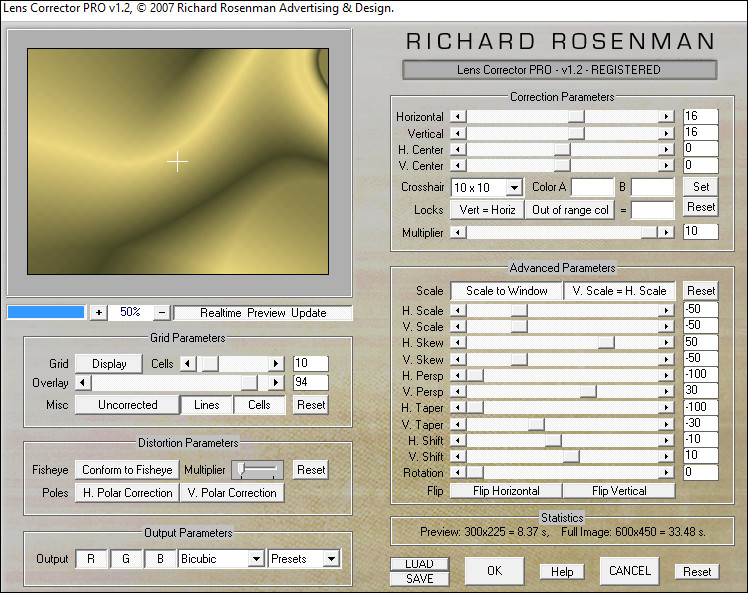The image size is (748, 593).
Task: Toggle V. Scale = H. Scale option
Action: tap(619, 291)
